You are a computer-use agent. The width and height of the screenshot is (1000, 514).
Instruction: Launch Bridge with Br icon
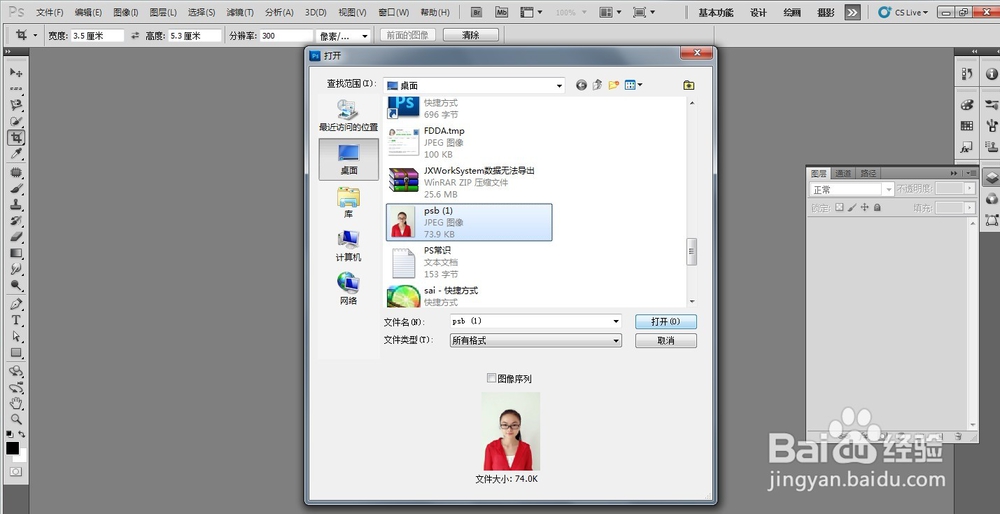(x=476, y=12)
